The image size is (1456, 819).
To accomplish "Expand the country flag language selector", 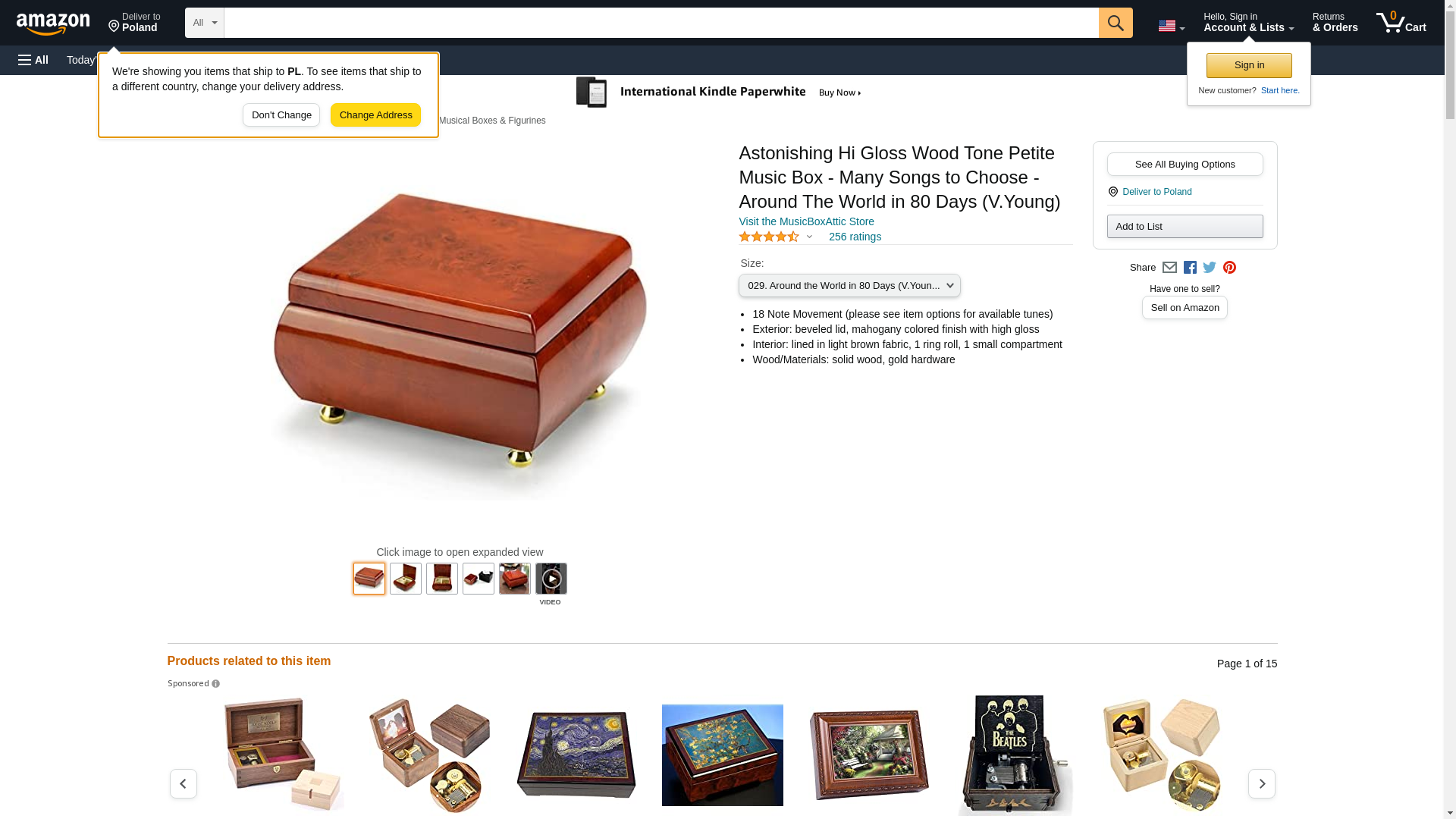I will tap(1171, 27).
